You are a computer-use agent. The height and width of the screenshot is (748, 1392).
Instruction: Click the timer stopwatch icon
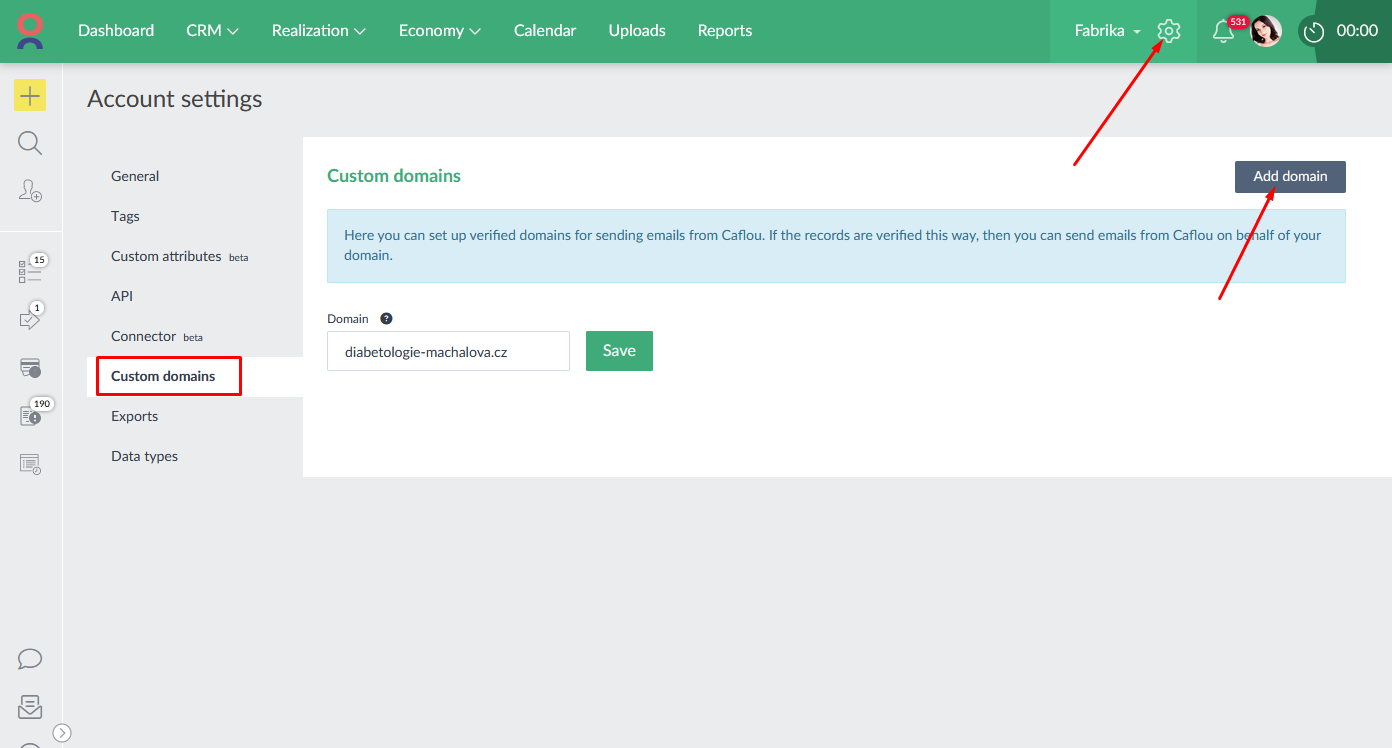point(1313,31)
